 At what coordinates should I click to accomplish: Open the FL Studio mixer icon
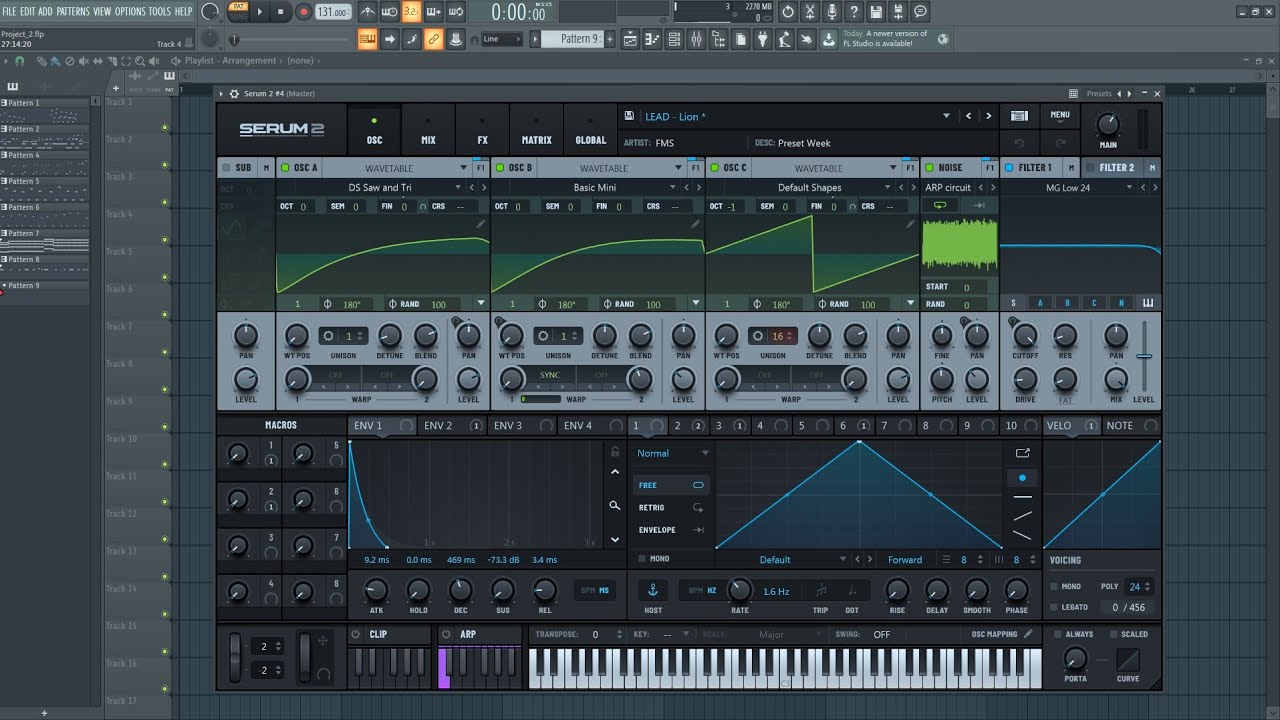(696, 39)
